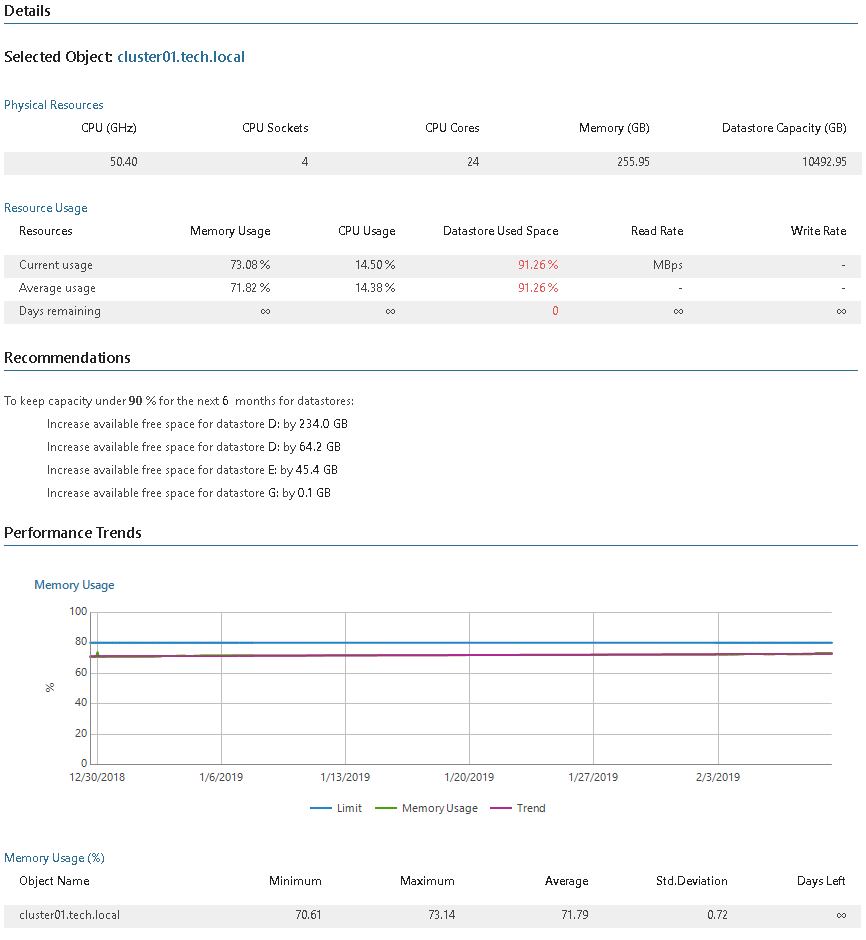866x940 pixels.
Task: Select the datastore G recommendation of 0.1 GB
Action: (x=189, y=493)
